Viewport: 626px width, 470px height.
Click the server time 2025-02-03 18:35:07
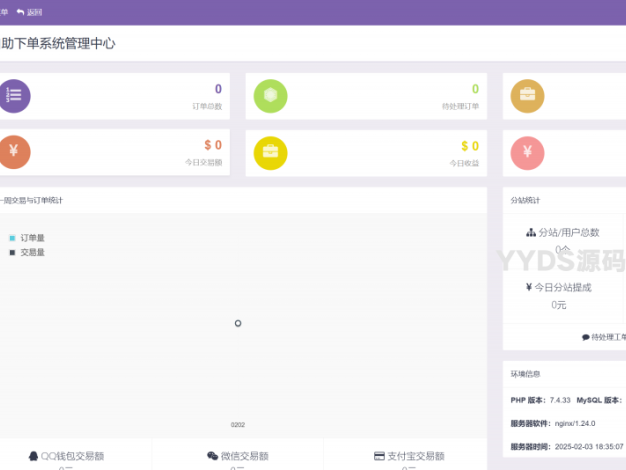[589, 446]
